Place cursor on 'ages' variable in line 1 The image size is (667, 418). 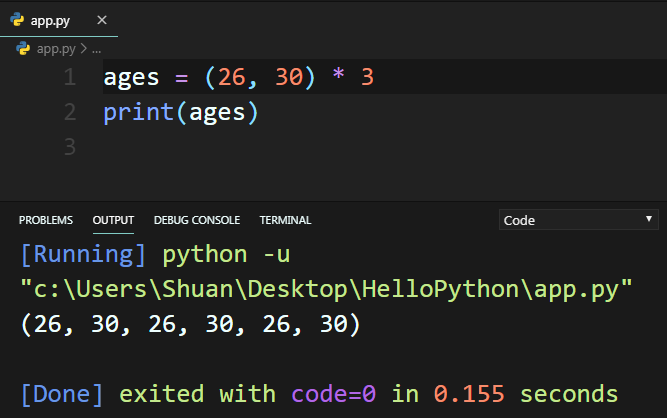pos(131,78)
